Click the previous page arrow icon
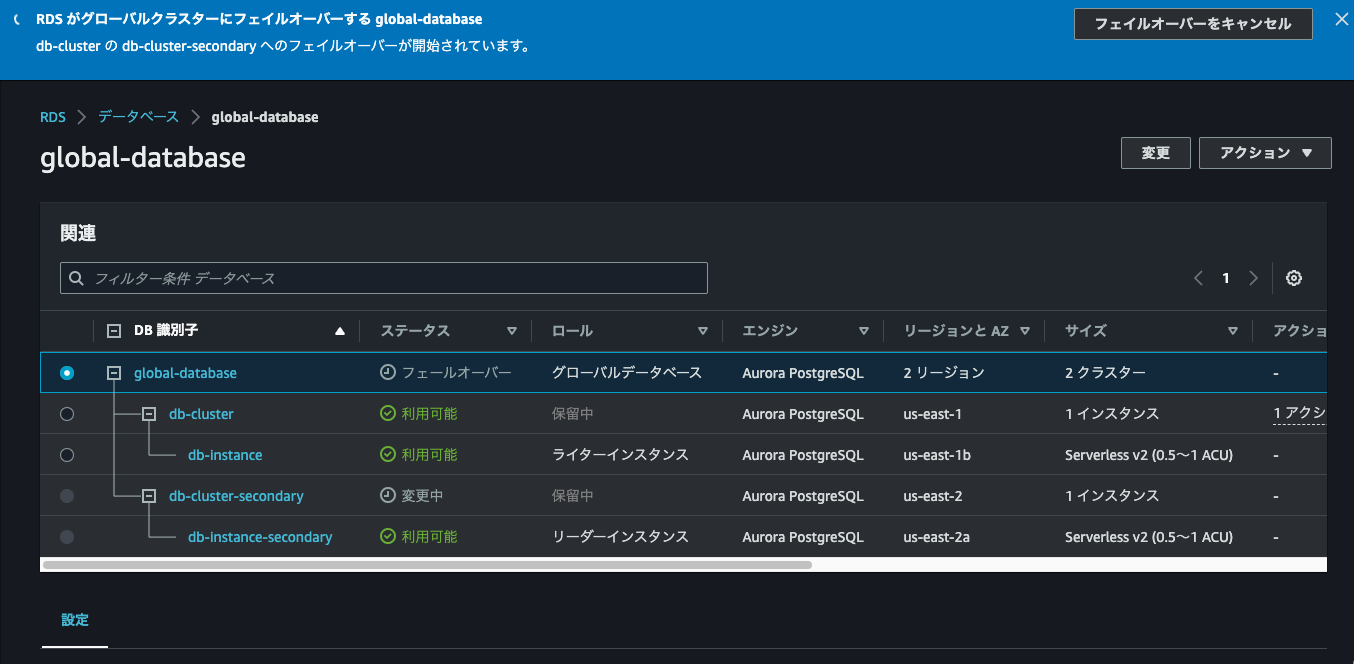Viewport: 1354px width, 664px height. tap(1198, 278)
